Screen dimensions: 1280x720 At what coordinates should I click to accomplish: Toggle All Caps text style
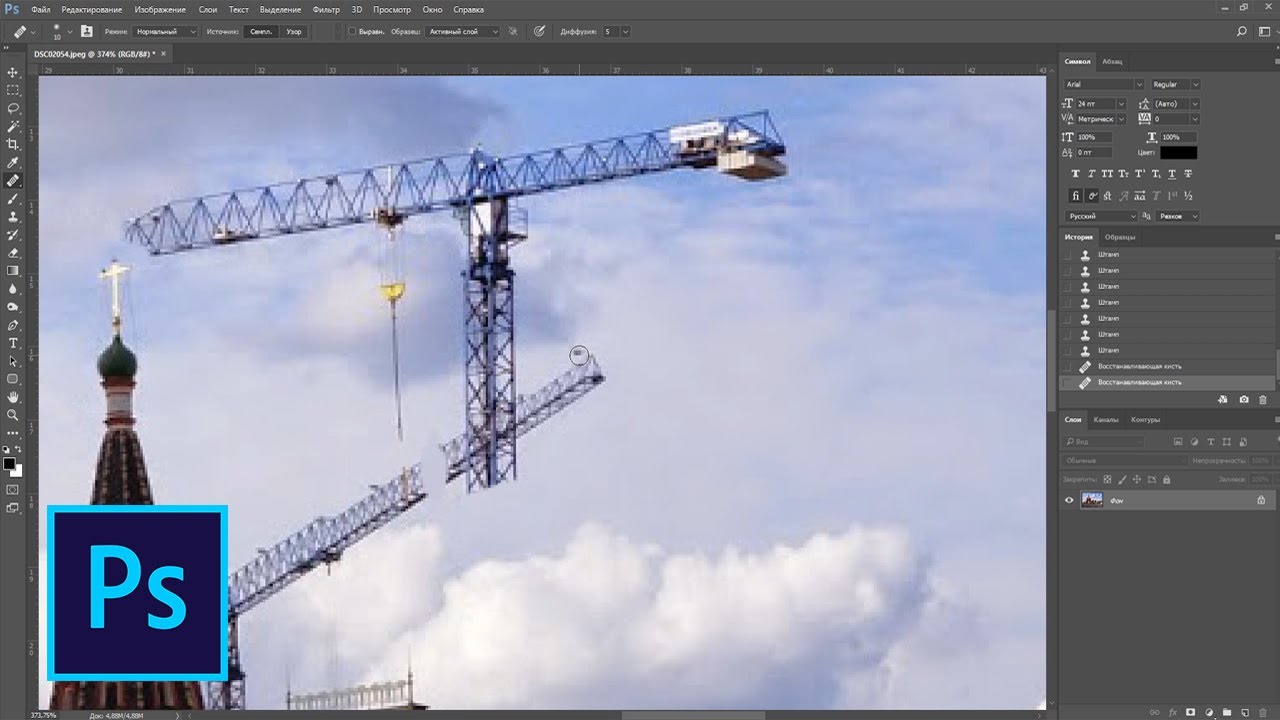[x=1107, y=174]
